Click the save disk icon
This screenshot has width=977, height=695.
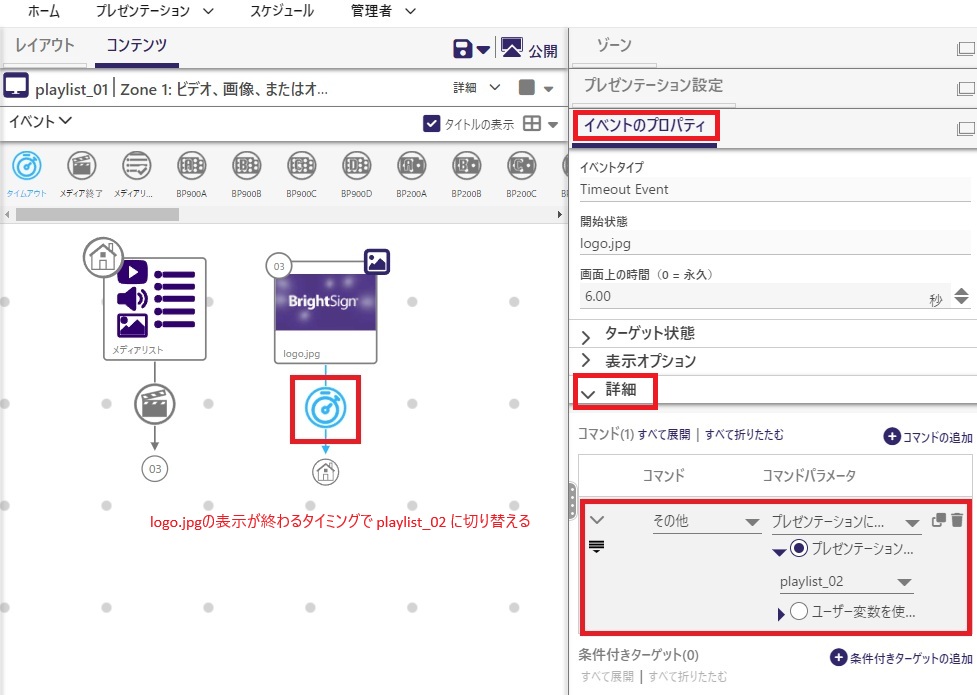[x=463, y=49]
